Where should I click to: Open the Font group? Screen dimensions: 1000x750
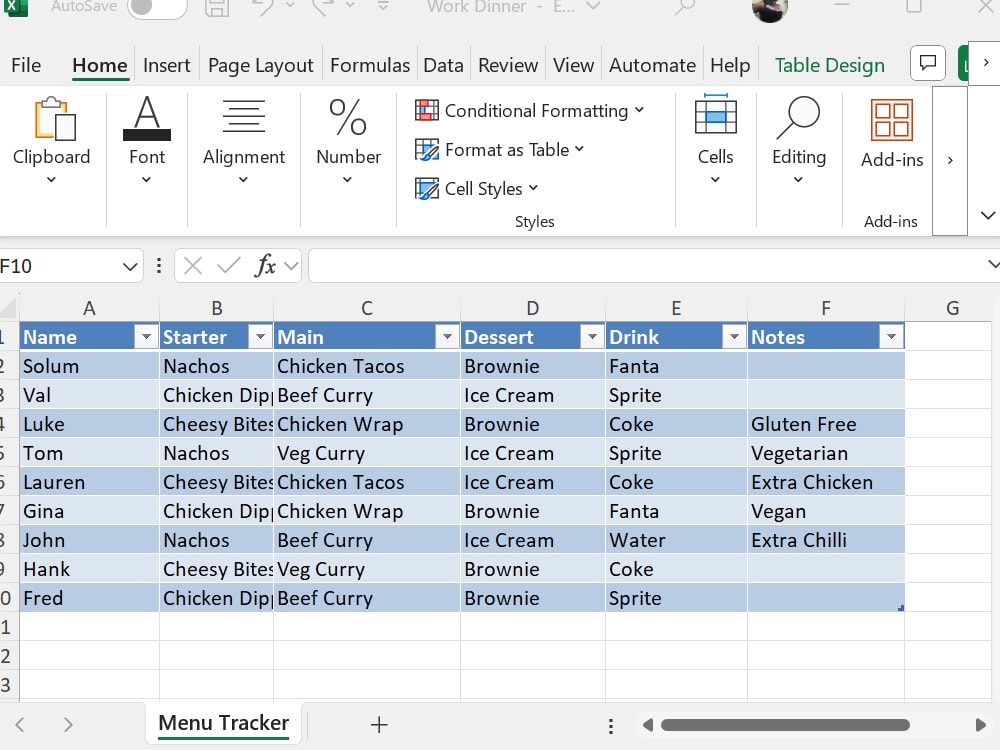(x=147, y=141)
